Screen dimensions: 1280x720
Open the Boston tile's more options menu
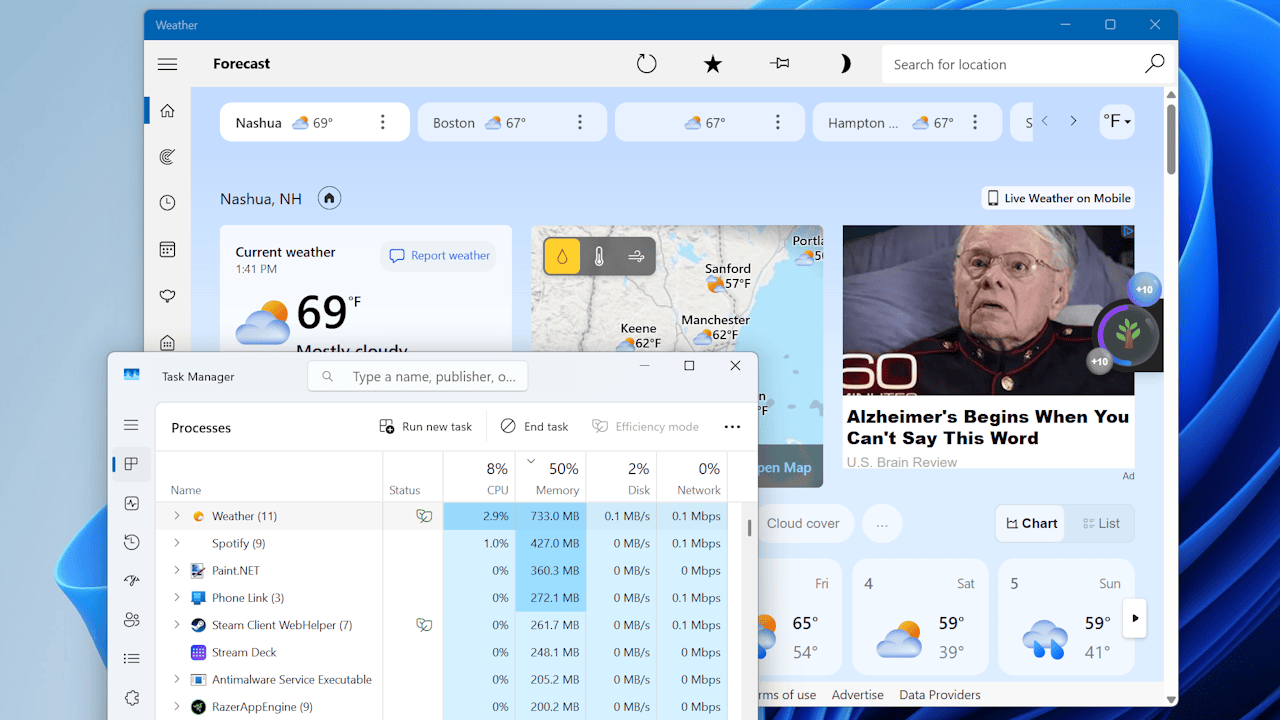pos(580,123)
